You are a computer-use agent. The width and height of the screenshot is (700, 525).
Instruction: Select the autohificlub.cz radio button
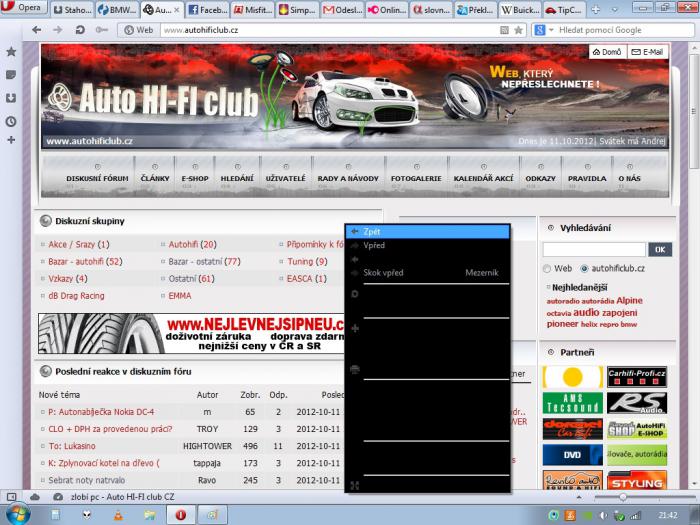(584, 269)
